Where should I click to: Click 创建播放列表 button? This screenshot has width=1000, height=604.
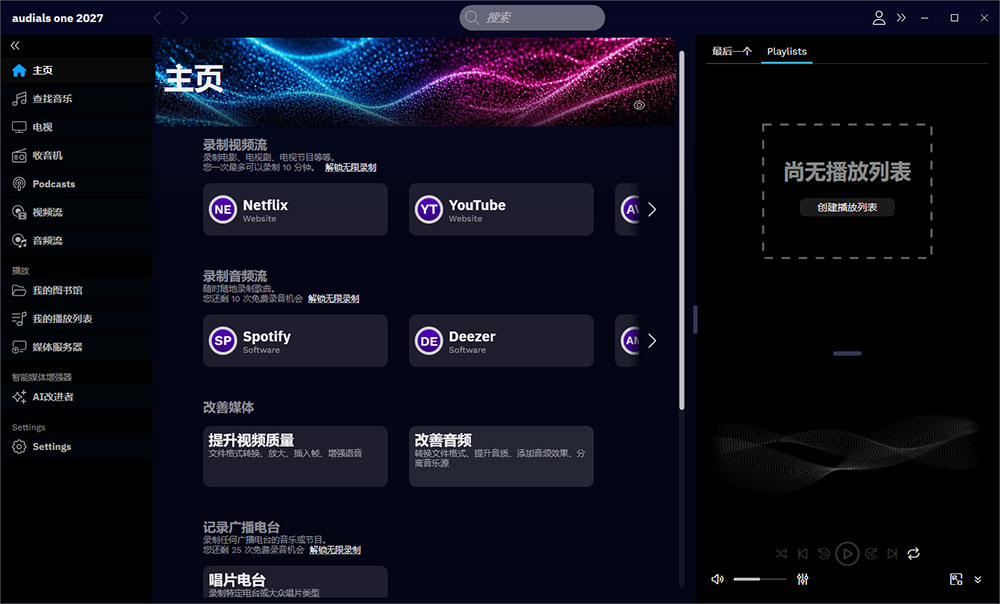[847, 207]
